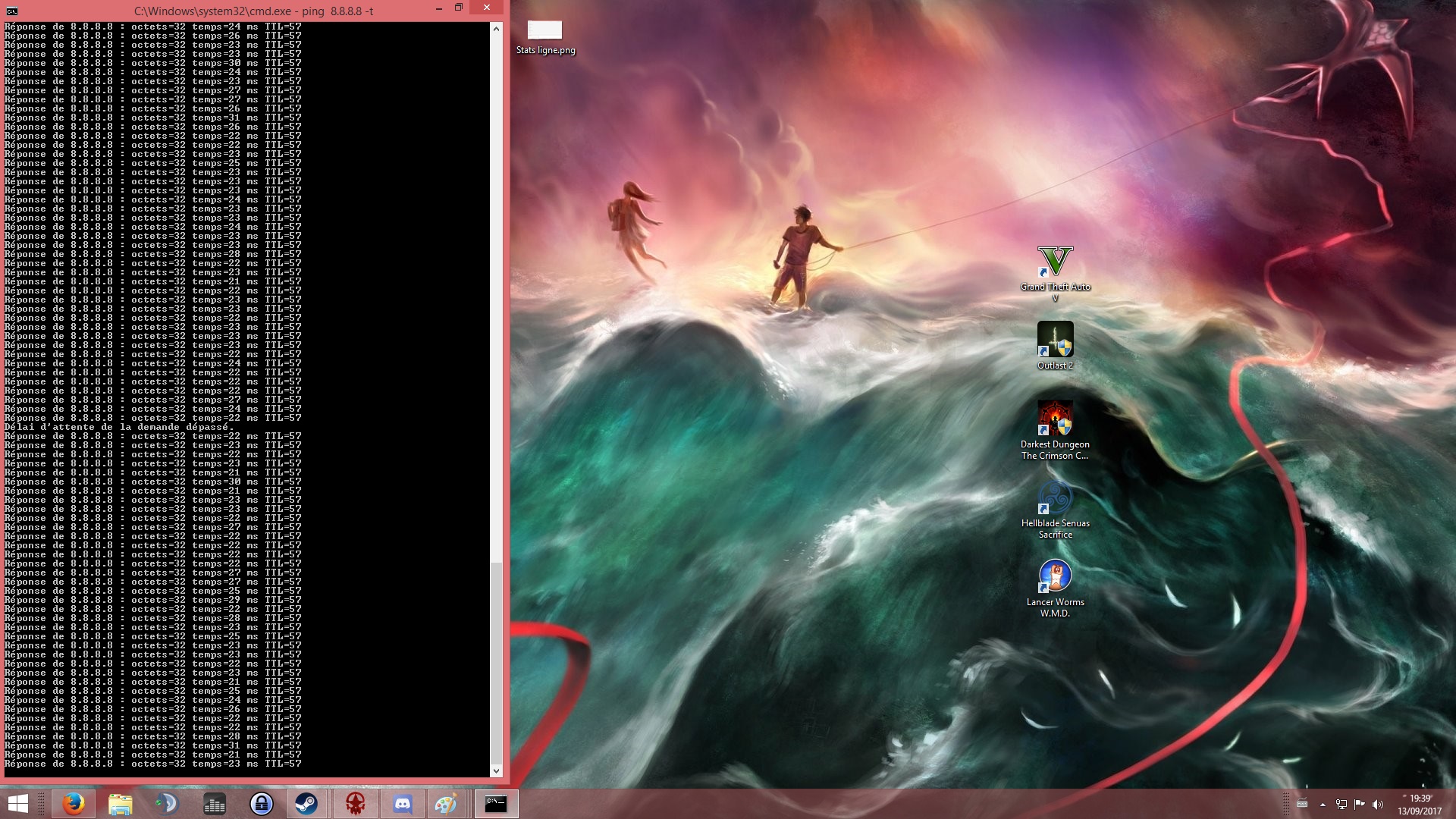
Task: Open the volume speaker tray icon
Action: pos(1378,805)
